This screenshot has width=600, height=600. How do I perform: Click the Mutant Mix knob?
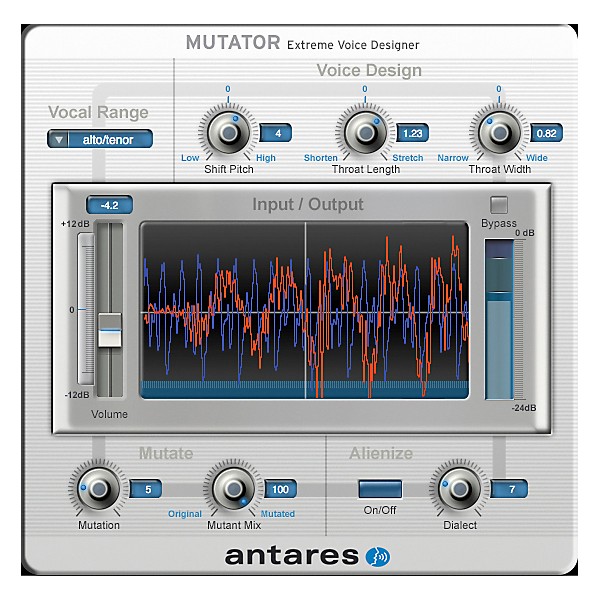pos(234,489)
